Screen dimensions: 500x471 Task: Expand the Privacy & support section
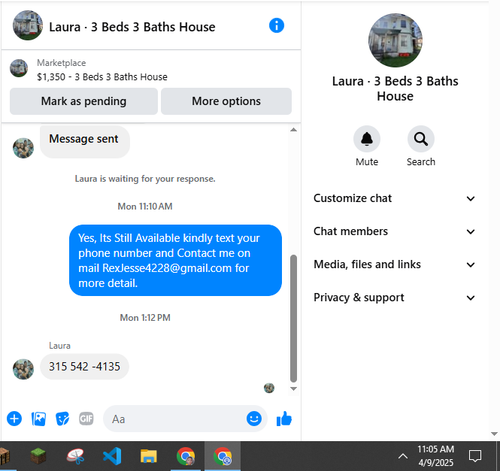(x=394, y=297)
